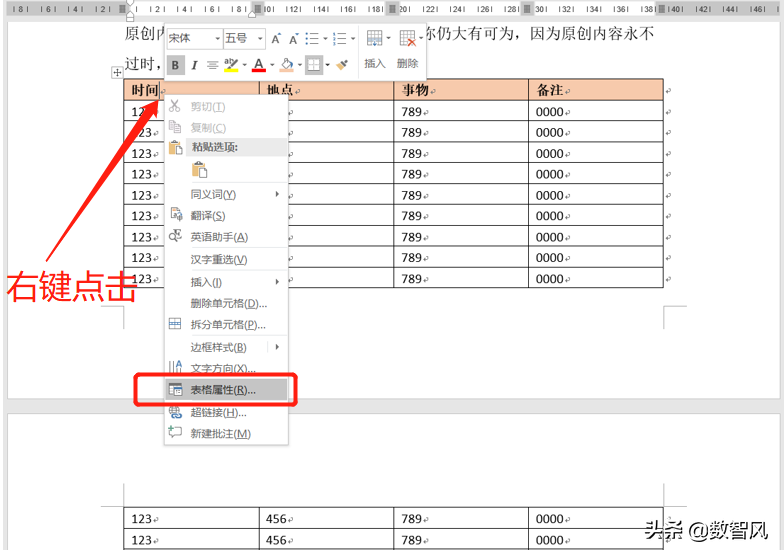
Task: Choose 拆分单元格(P)... menu entry
Action: point(226,325)
